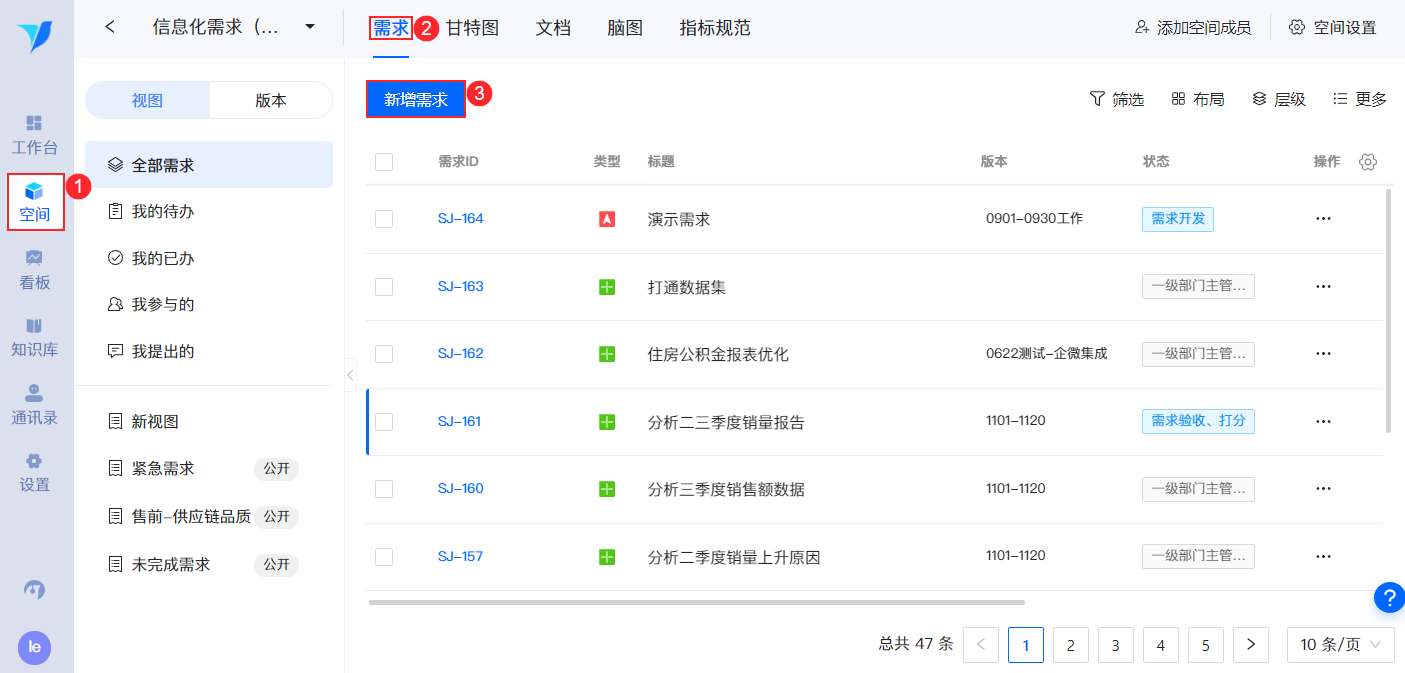Open requirement link SJ-163
1405x673 pixels.
point(460,287)
